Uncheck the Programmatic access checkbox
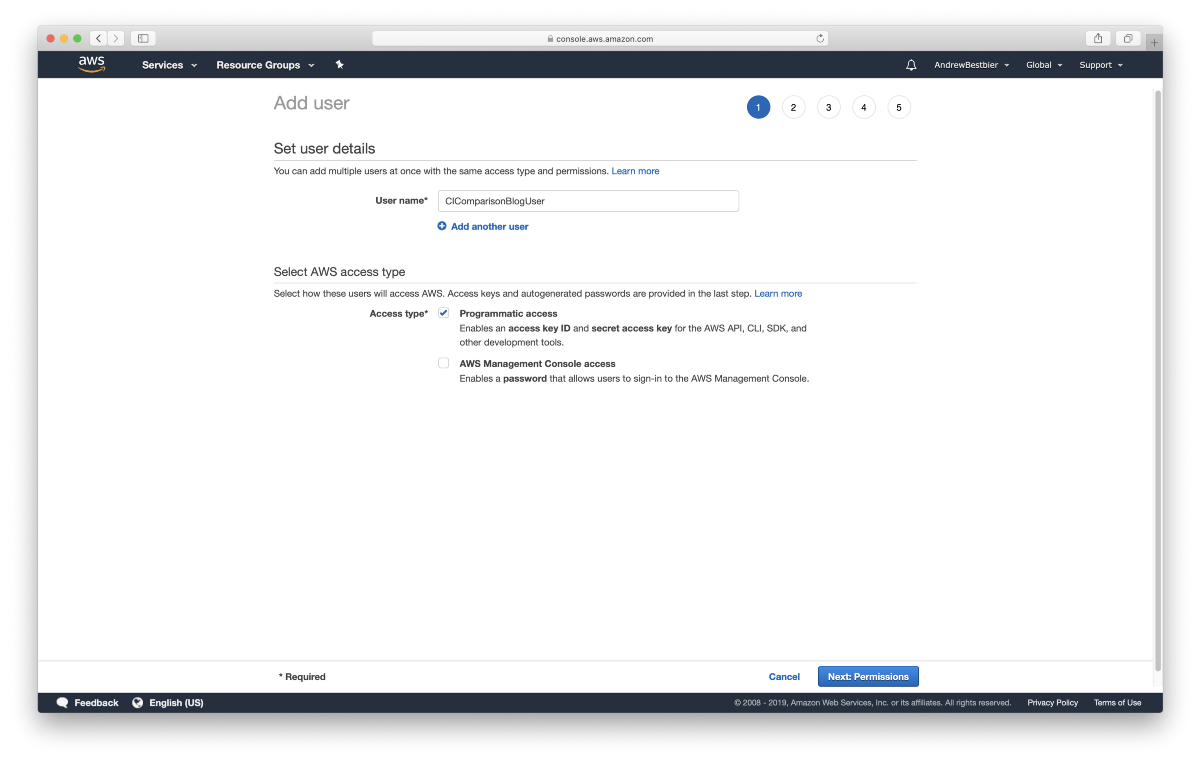This screenshot has height=762, width=1200. [443, 313]
